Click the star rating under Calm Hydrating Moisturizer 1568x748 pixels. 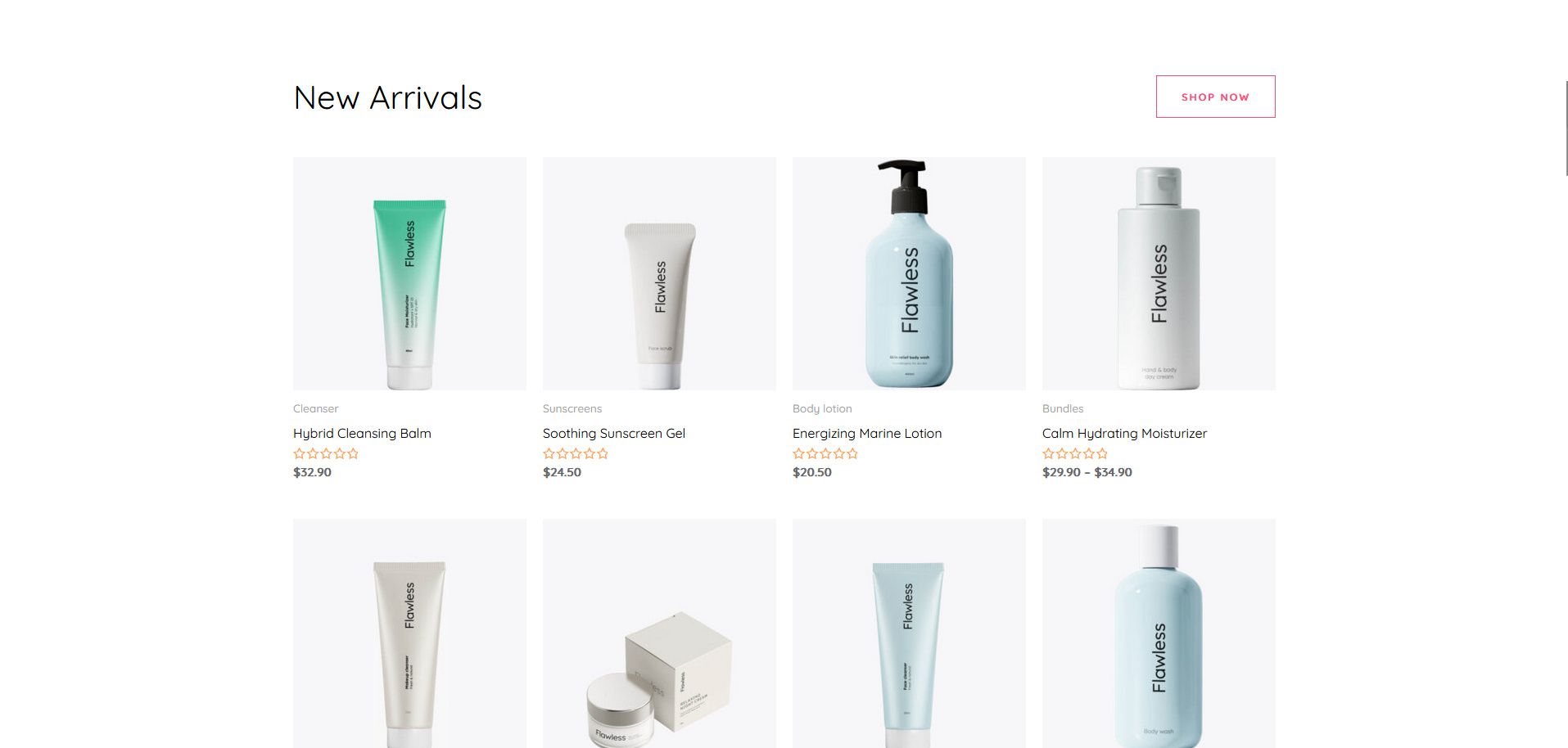click(1075, 453)
